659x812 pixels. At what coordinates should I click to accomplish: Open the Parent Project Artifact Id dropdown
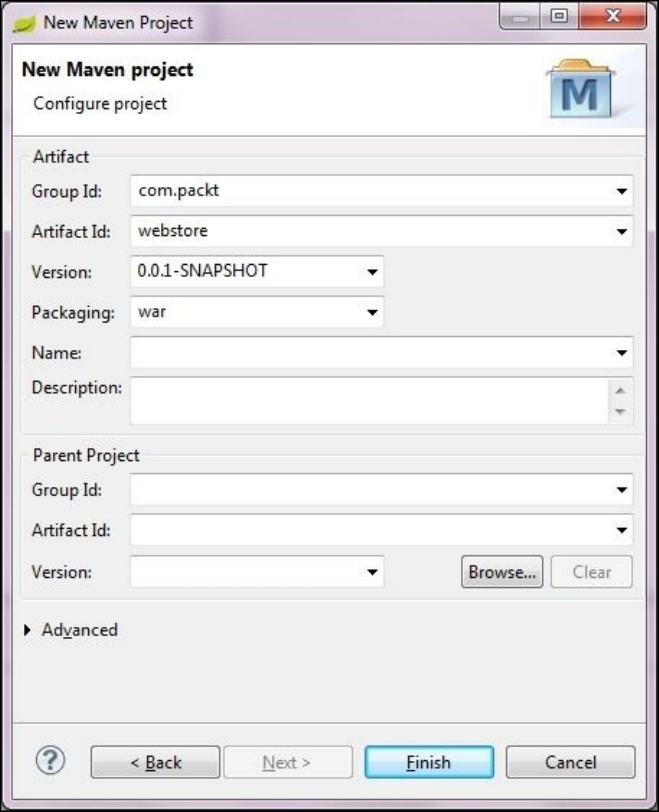(x=622, y=531)
